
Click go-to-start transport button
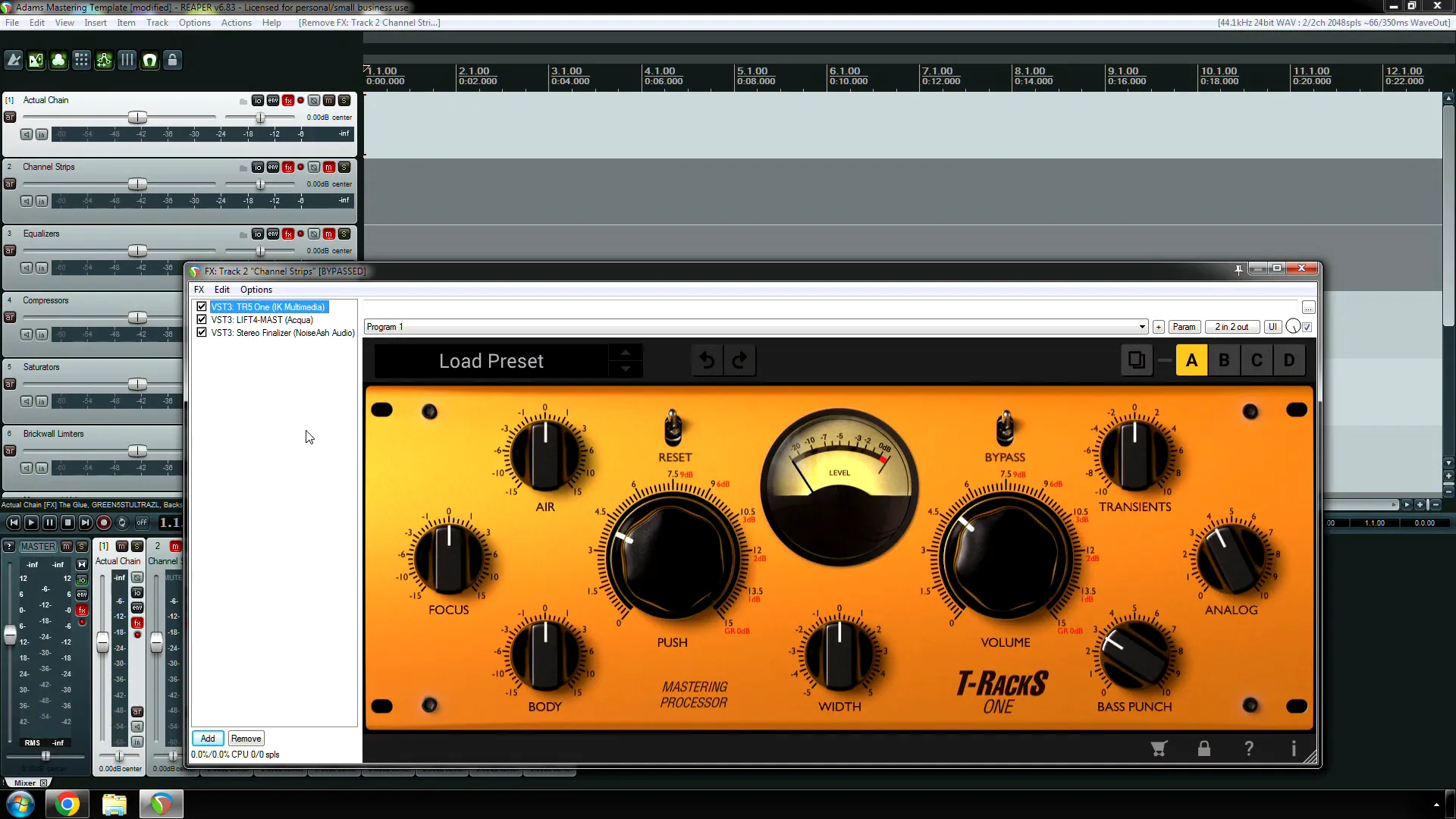click(13, 522)
